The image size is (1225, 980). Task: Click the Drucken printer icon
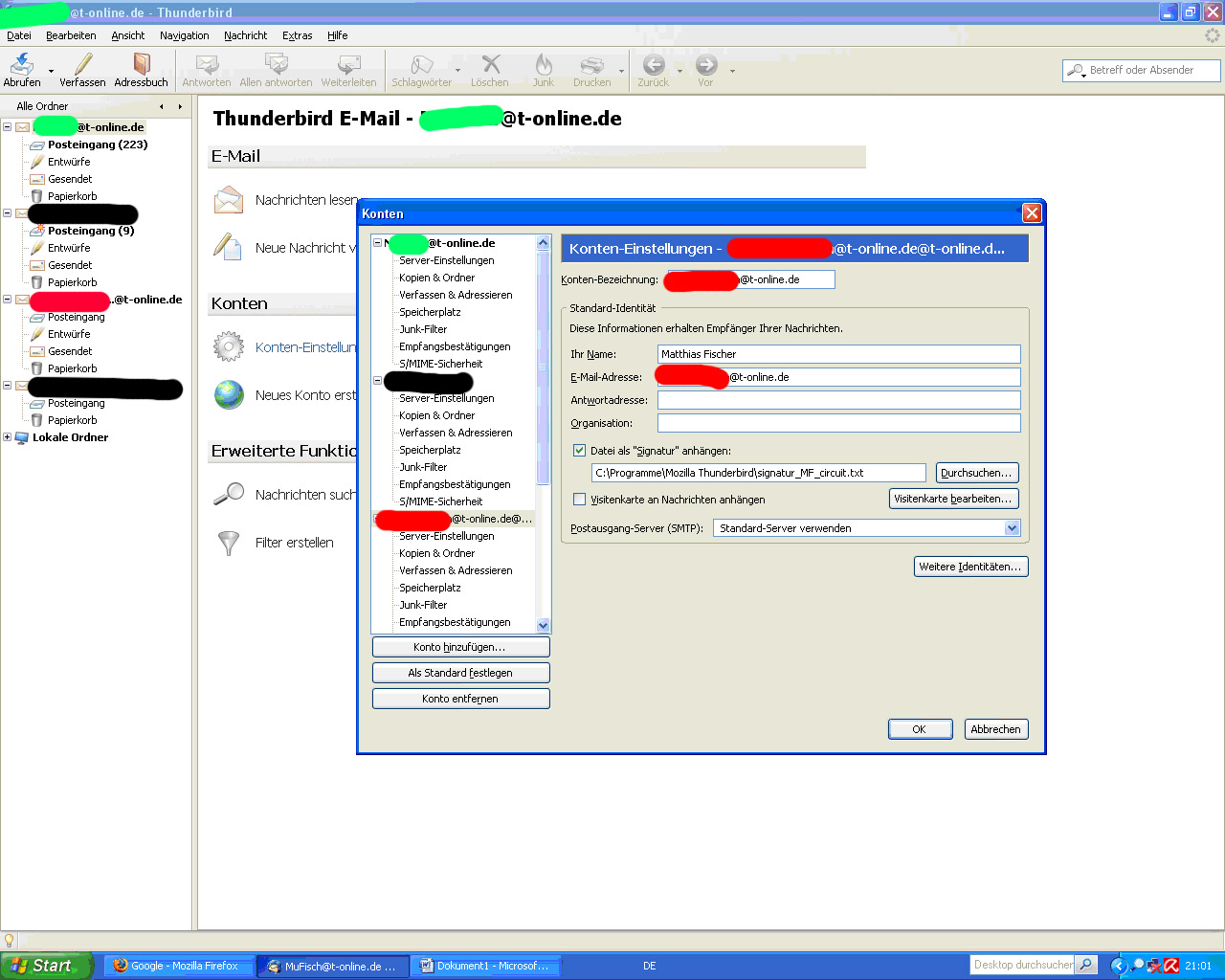pyautogui.click(x=592, y=64)
